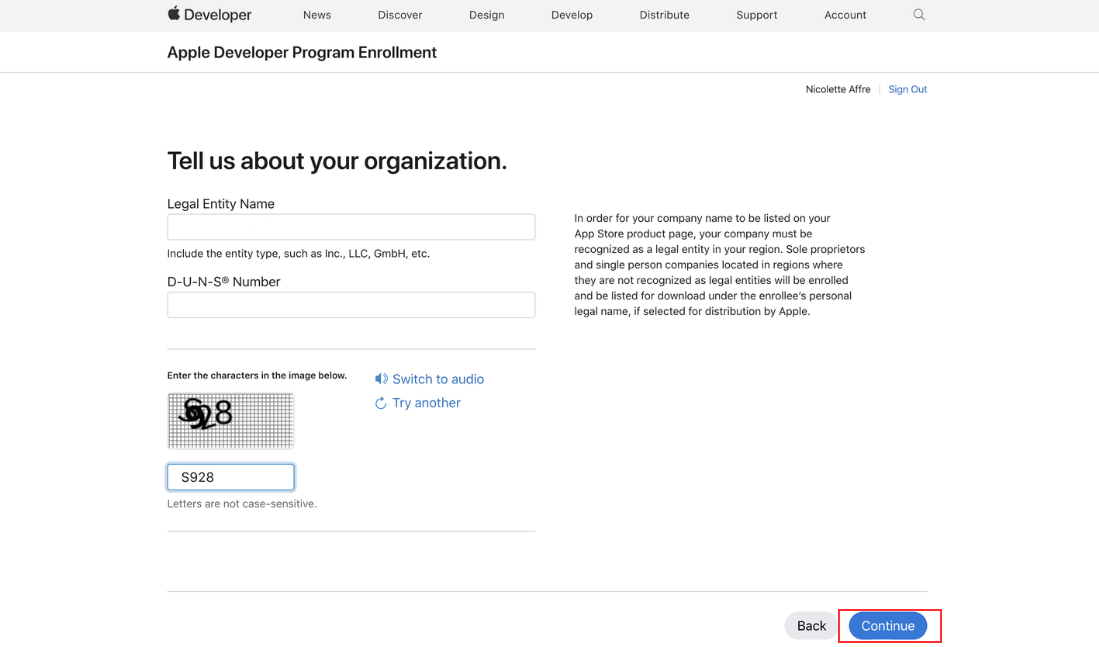Click the Nicolette Affre user name
1099x647 pixels.
(838, 89)
